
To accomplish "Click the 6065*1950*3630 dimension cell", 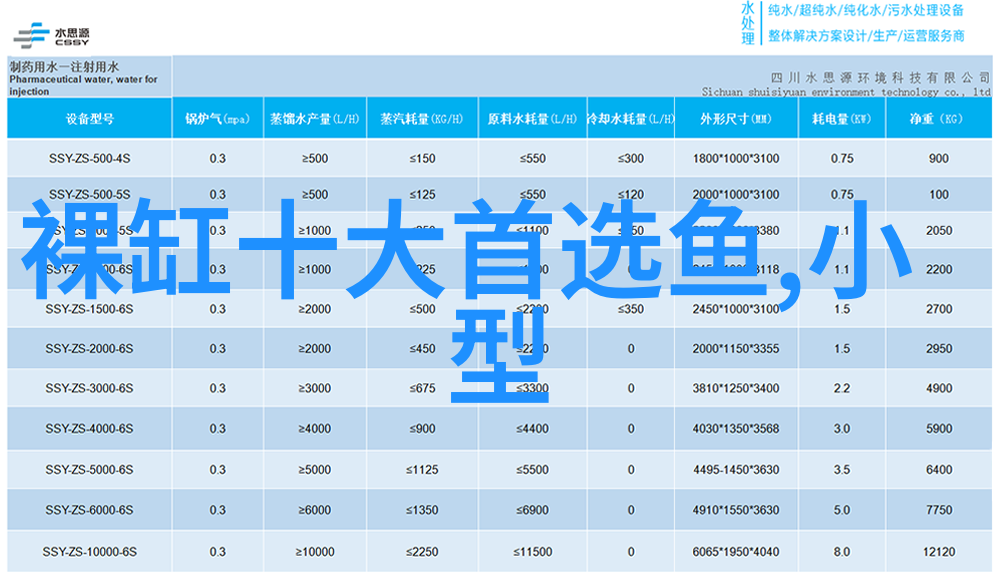I will [735, 552].
